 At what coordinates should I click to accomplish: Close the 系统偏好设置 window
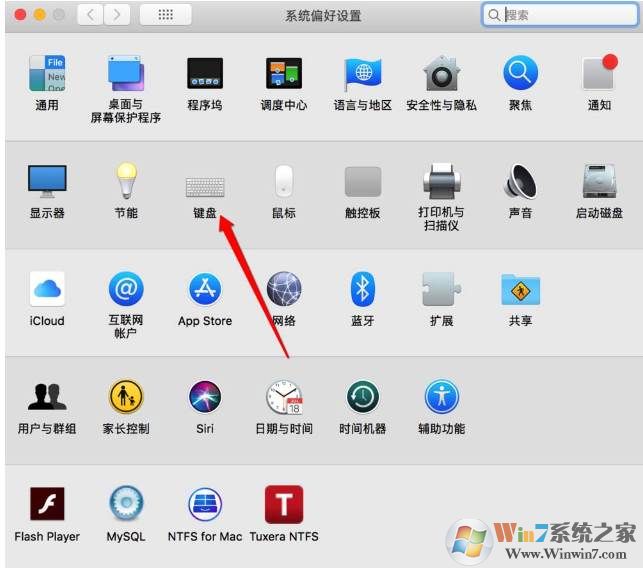pyautogui.click(x=20, y=15)
